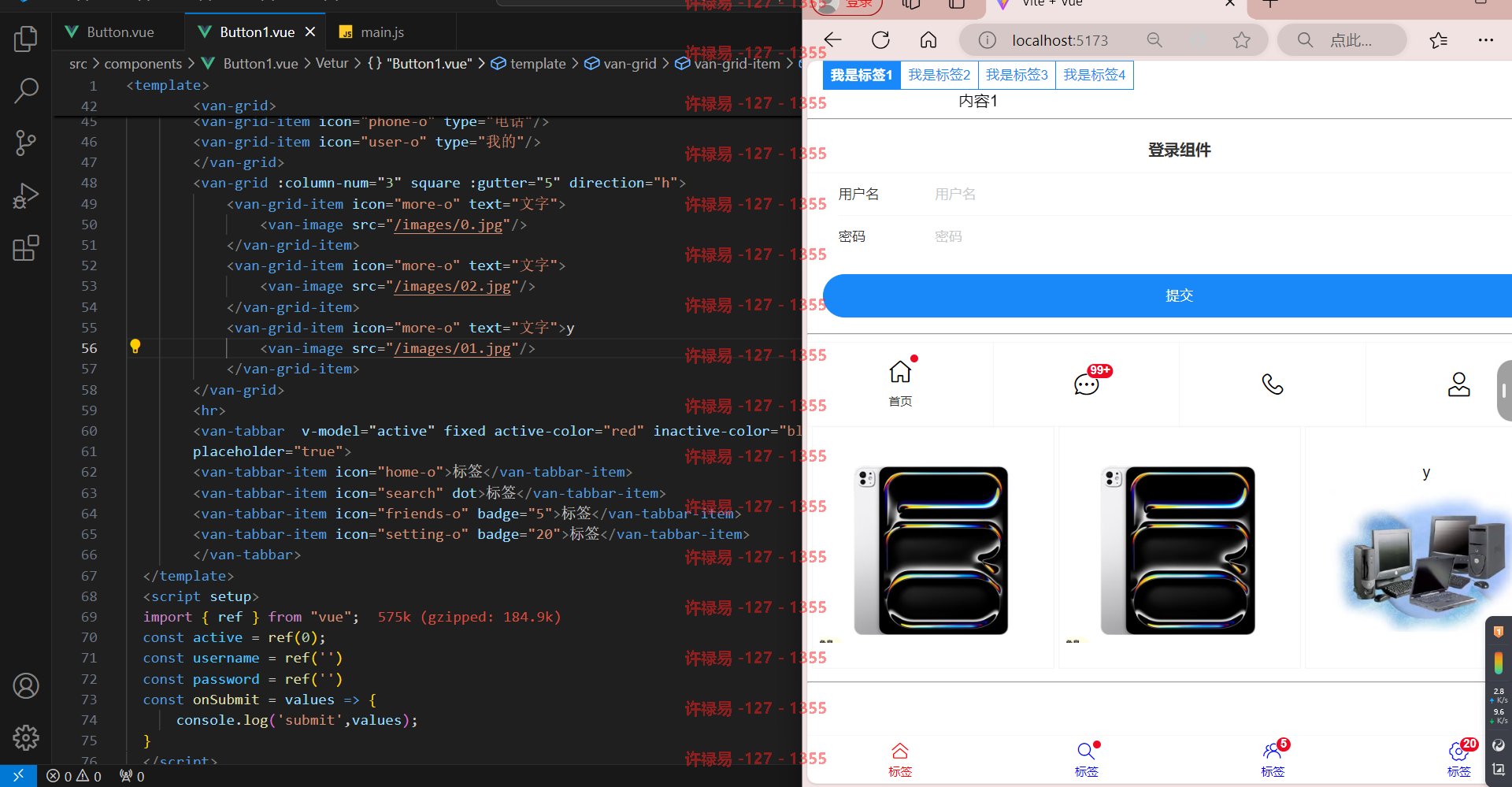Click the browser address bar localhost:5173
The image size is (1512, 787).
point(1058,40)
